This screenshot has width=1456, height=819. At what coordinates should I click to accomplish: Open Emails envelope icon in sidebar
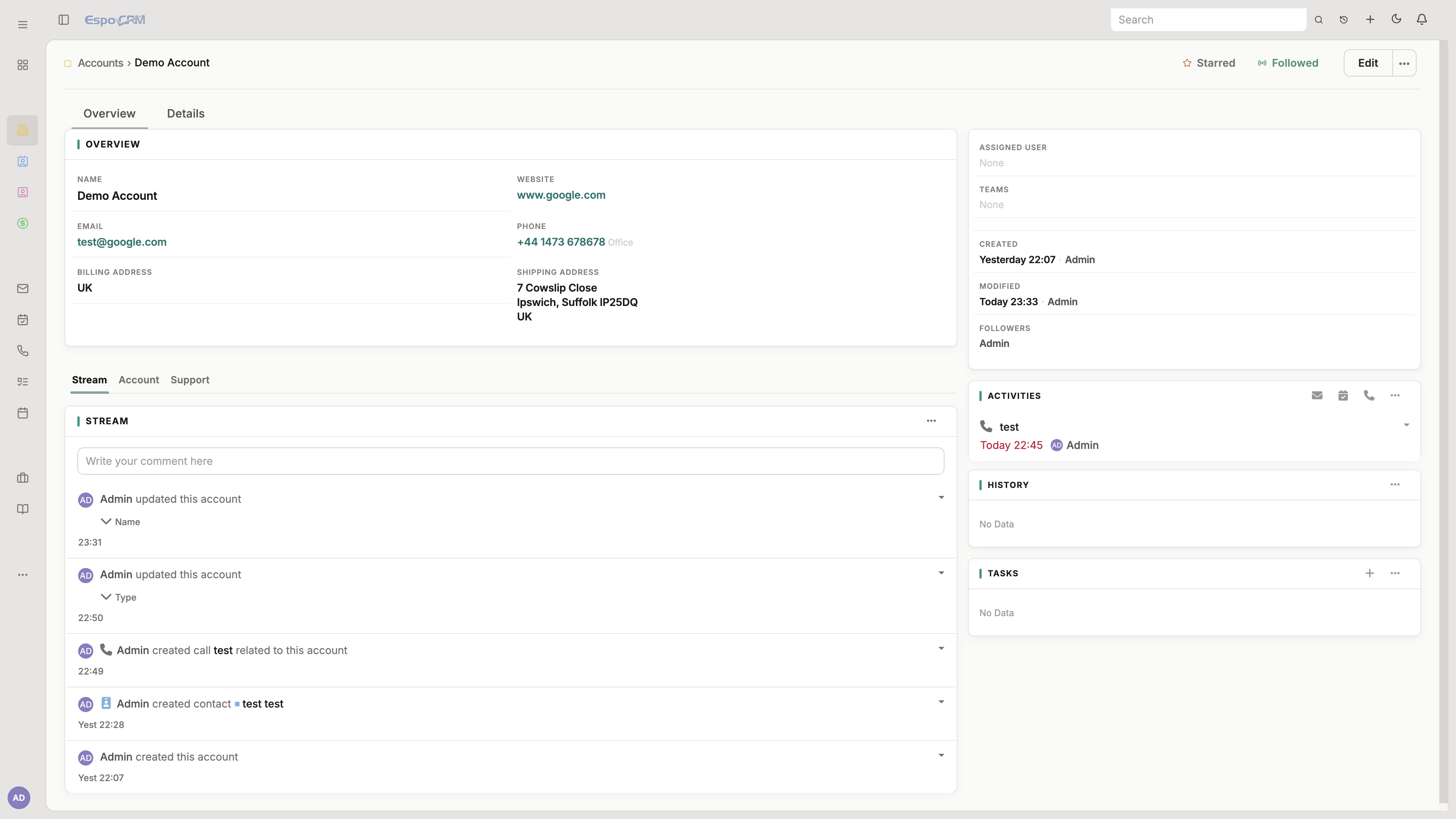pyautogui.click(x=23, y=289)
